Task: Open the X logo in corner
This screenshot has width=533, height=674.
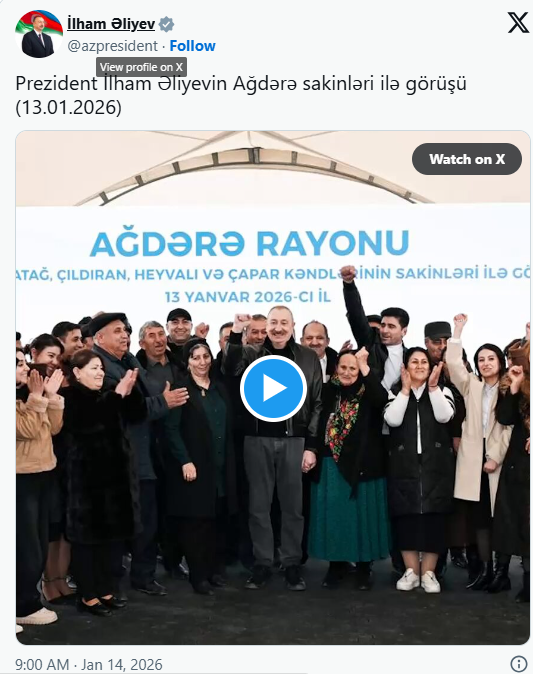Action: pyautogui.click(x=518, y=22)
